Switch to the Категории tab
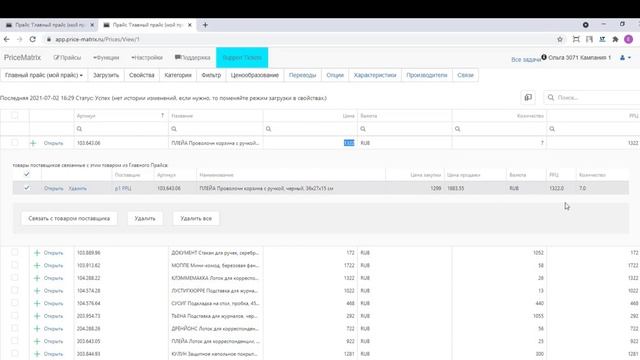The width and height of the screenshot is (640, 360). point(178,75)
